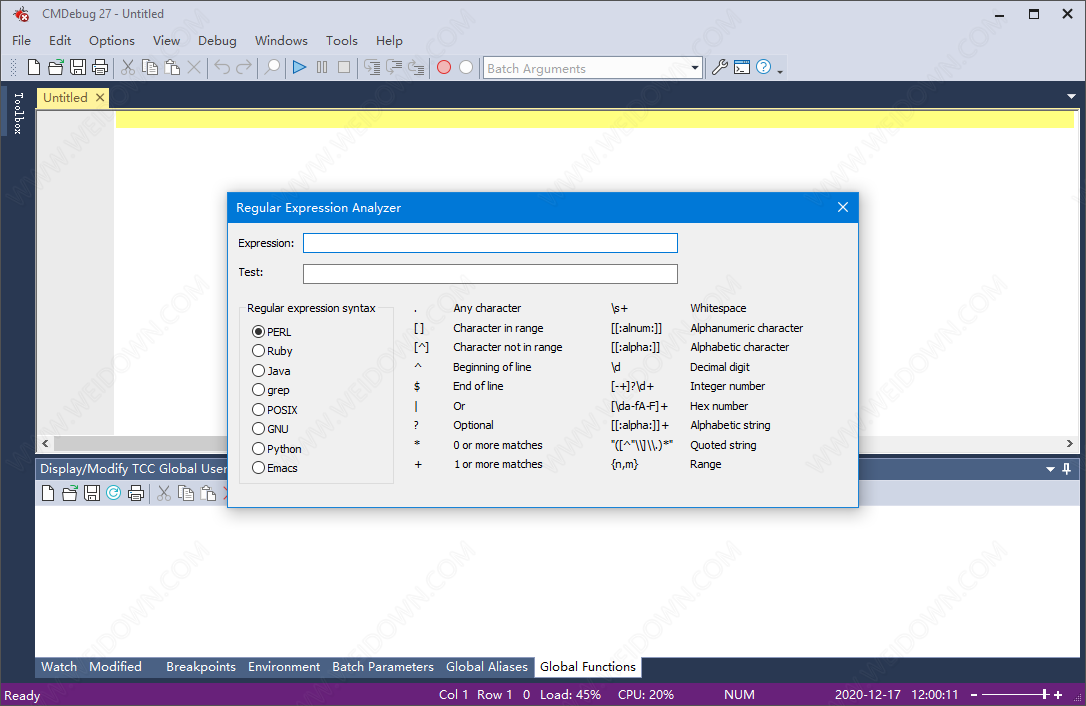Switch syntax to GNU

point(270,429)
